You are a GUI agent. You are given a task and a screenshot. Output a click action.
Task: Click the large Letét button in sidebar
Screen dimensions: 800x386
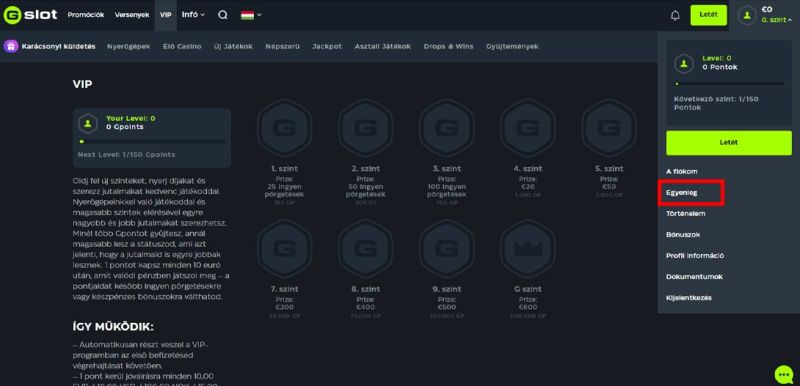pos(729,143)
